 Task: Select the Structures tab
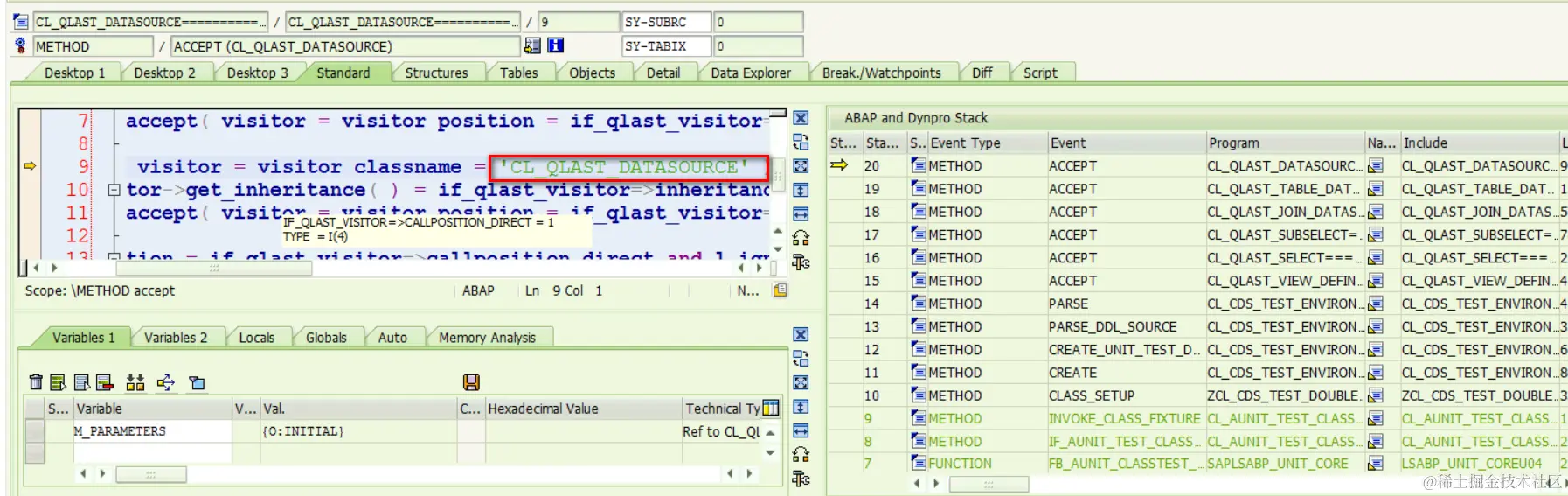436,73
